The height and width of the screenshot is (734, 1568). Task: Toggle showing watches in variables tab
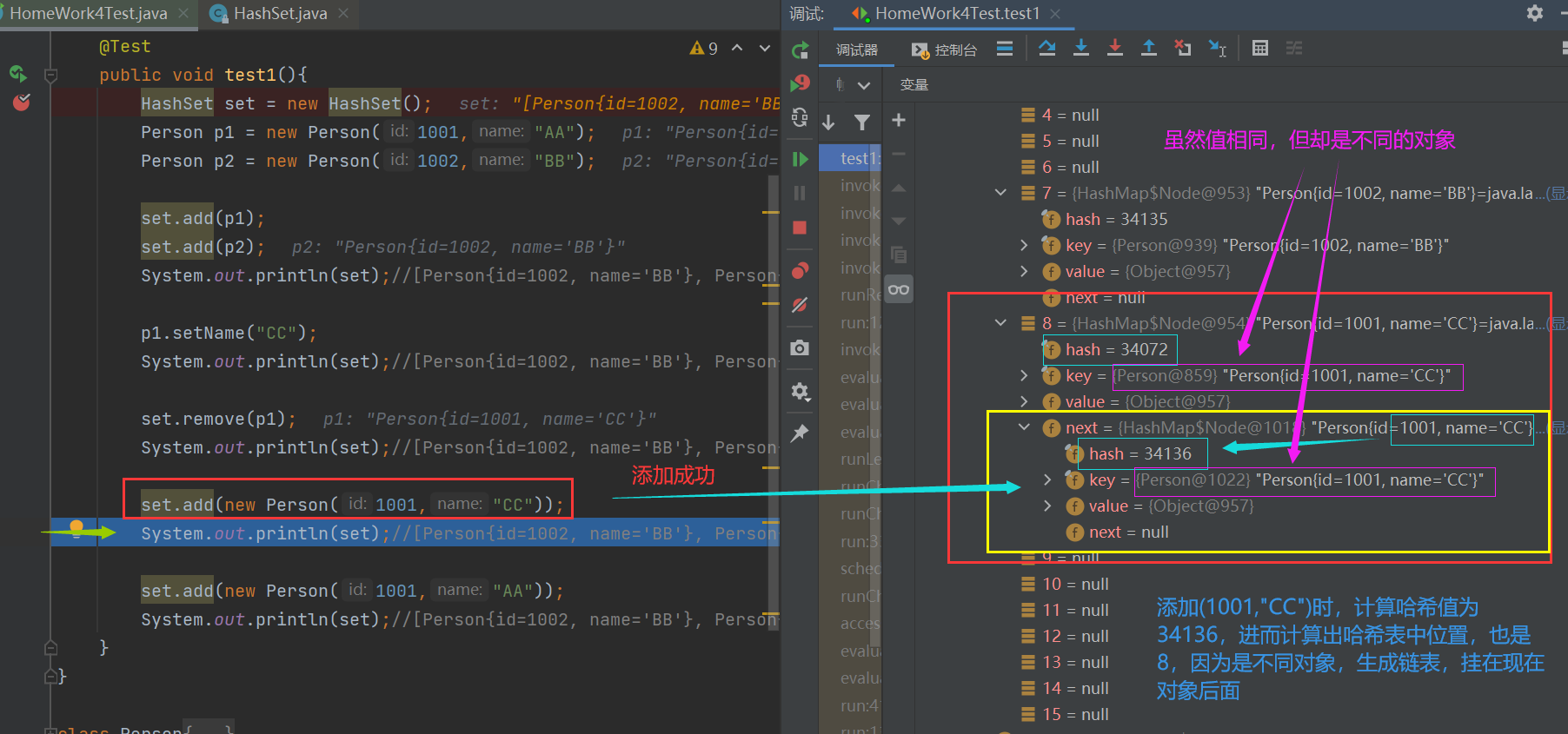tap(899, 289)
